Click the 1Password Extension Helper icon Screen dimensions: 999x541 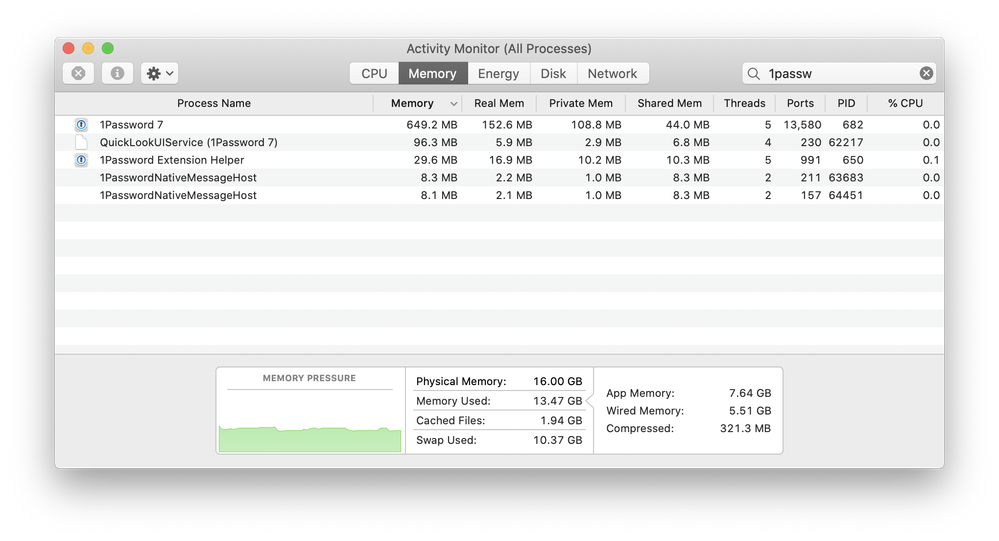pos(81,160)
